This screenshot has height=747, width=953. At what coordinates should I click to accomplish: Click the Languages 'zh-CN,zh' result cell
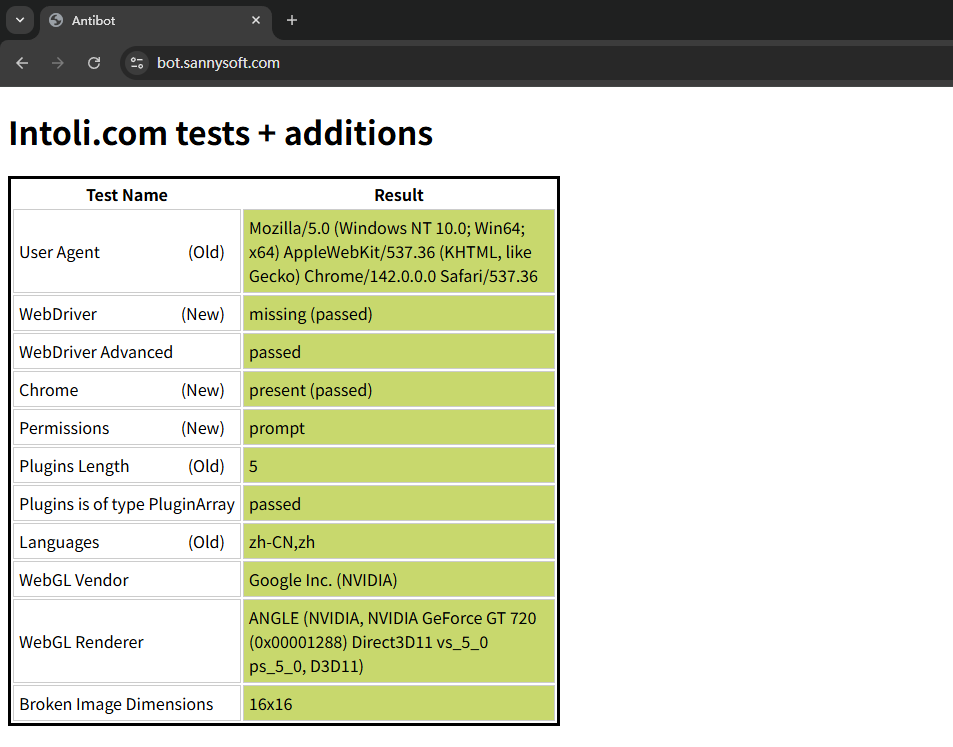click(282, 542)
